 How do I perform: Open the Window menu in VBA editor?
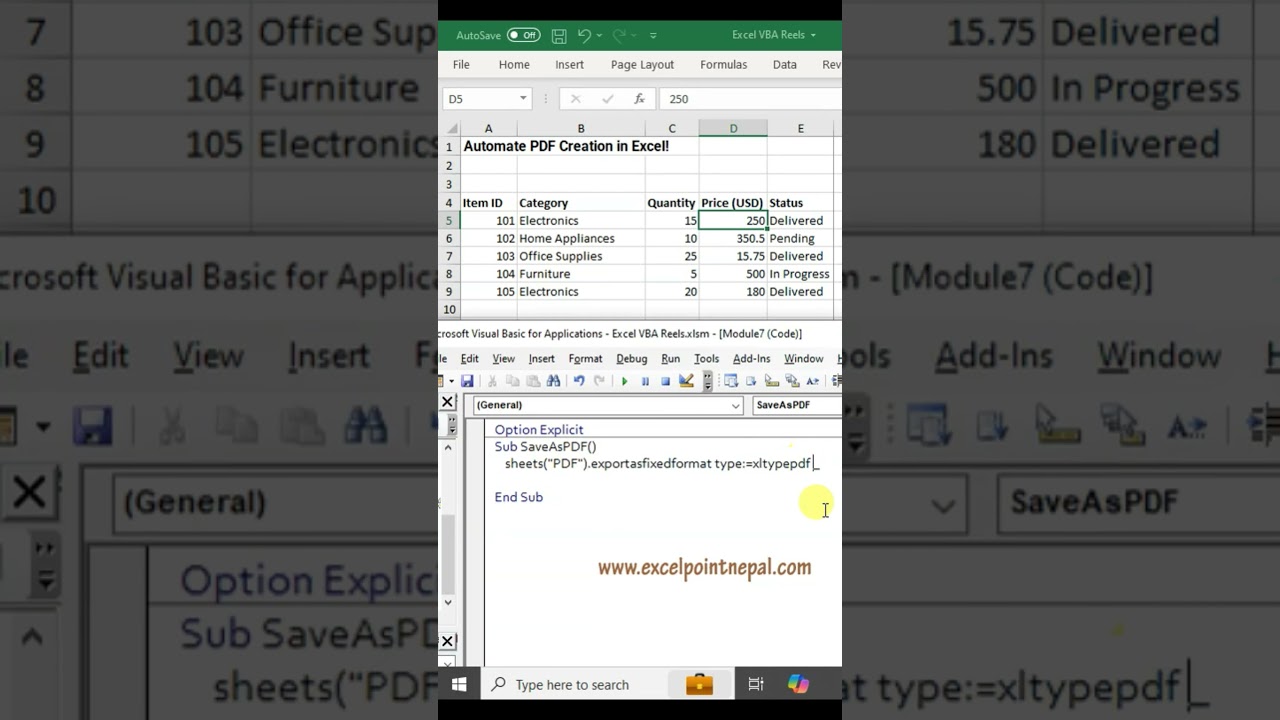(803, 358)
